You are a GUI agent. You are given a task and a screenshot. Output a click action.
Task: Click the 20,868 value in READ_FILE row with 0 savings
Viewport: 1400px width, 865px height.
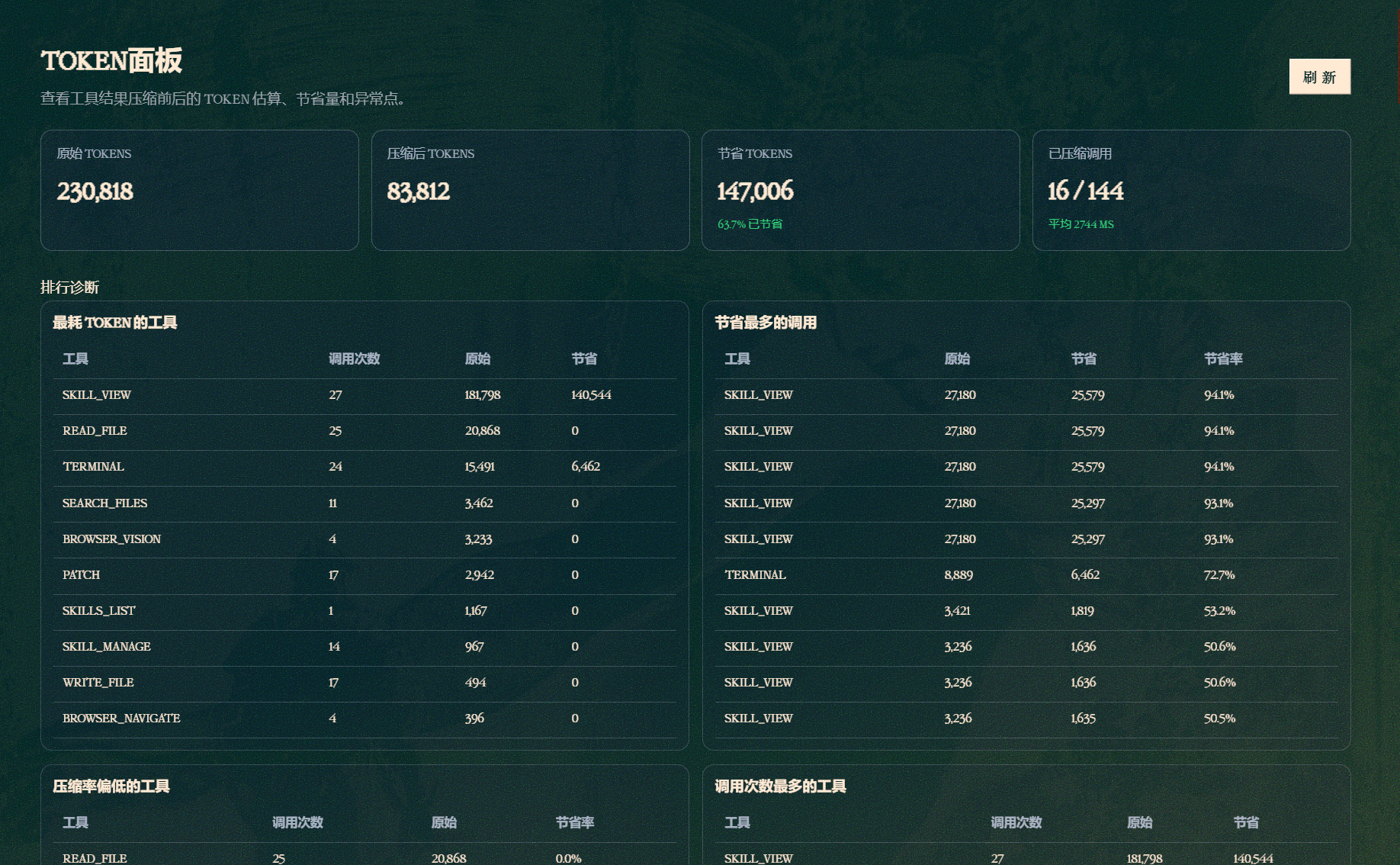[x=483, y=431]
